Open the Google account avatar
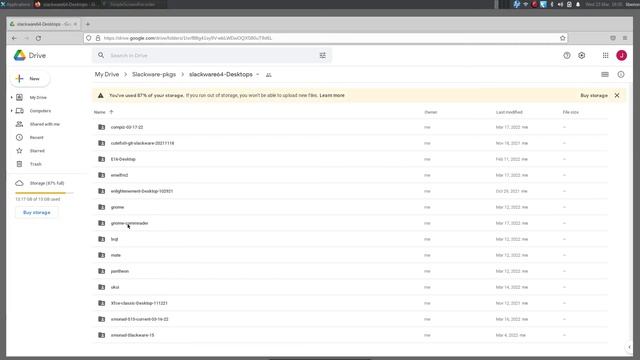 tap(621, 56)
